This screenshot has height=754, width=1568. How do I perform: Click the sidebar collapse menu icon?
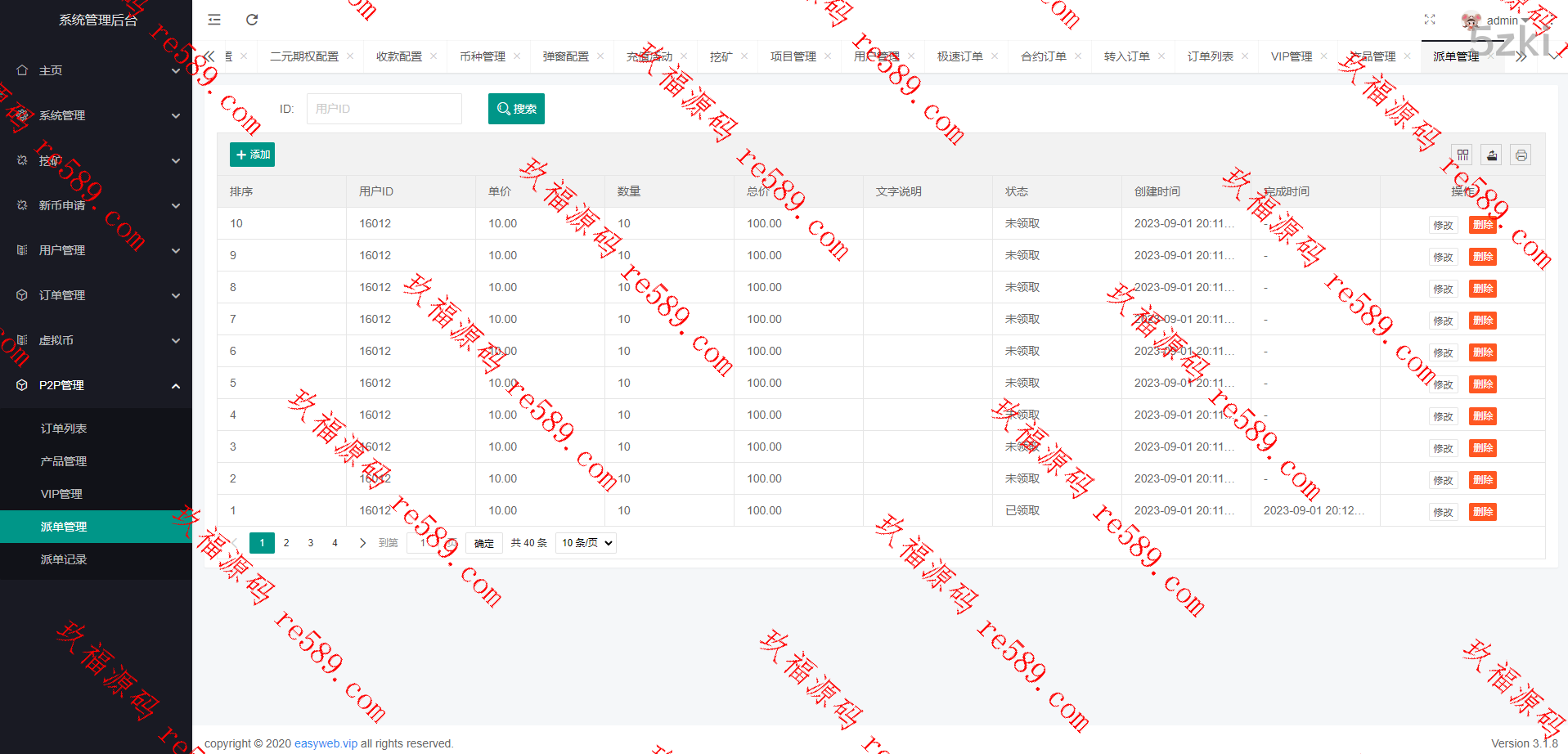(x=214, y=20)
